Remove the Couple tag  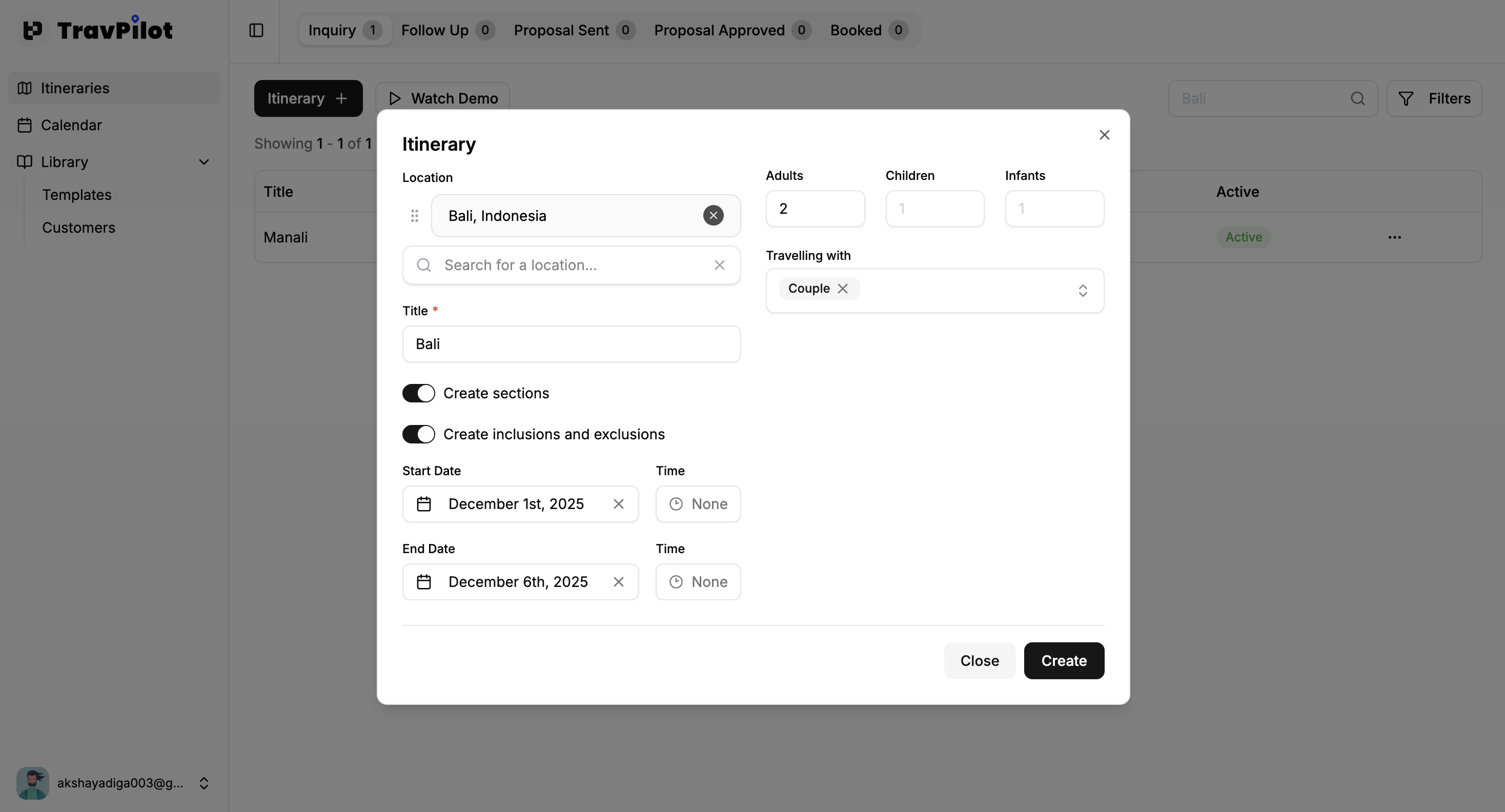[x=843, y=288]
